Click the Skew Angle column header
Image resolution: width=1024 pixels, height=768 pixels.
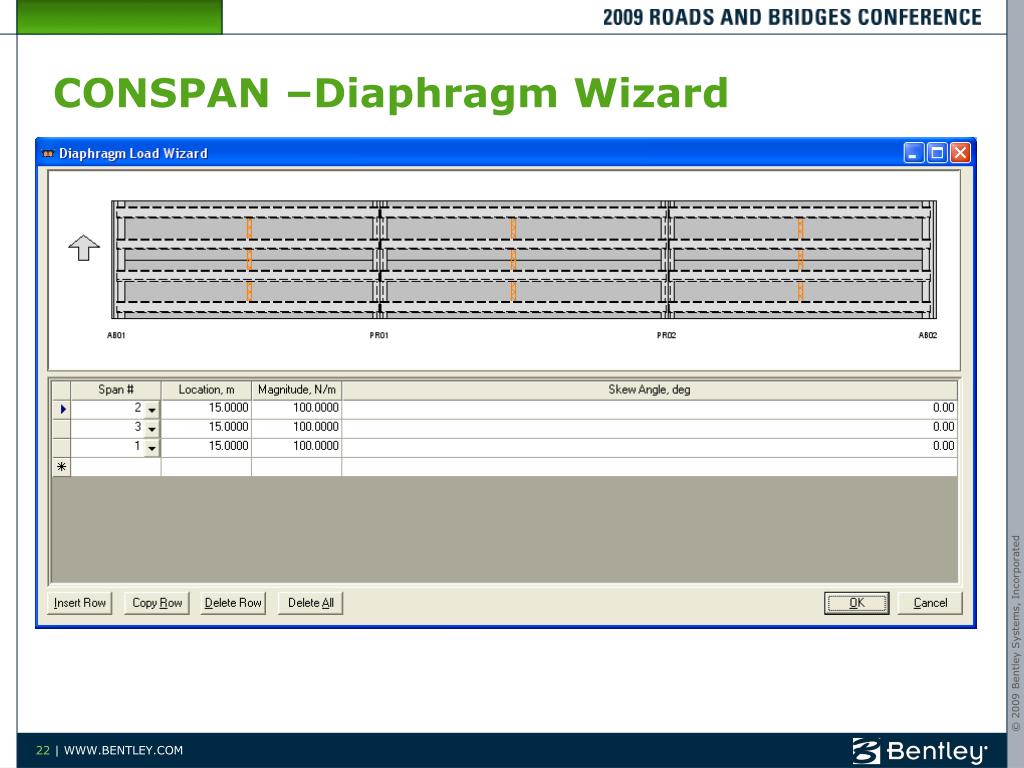(649, 390)
